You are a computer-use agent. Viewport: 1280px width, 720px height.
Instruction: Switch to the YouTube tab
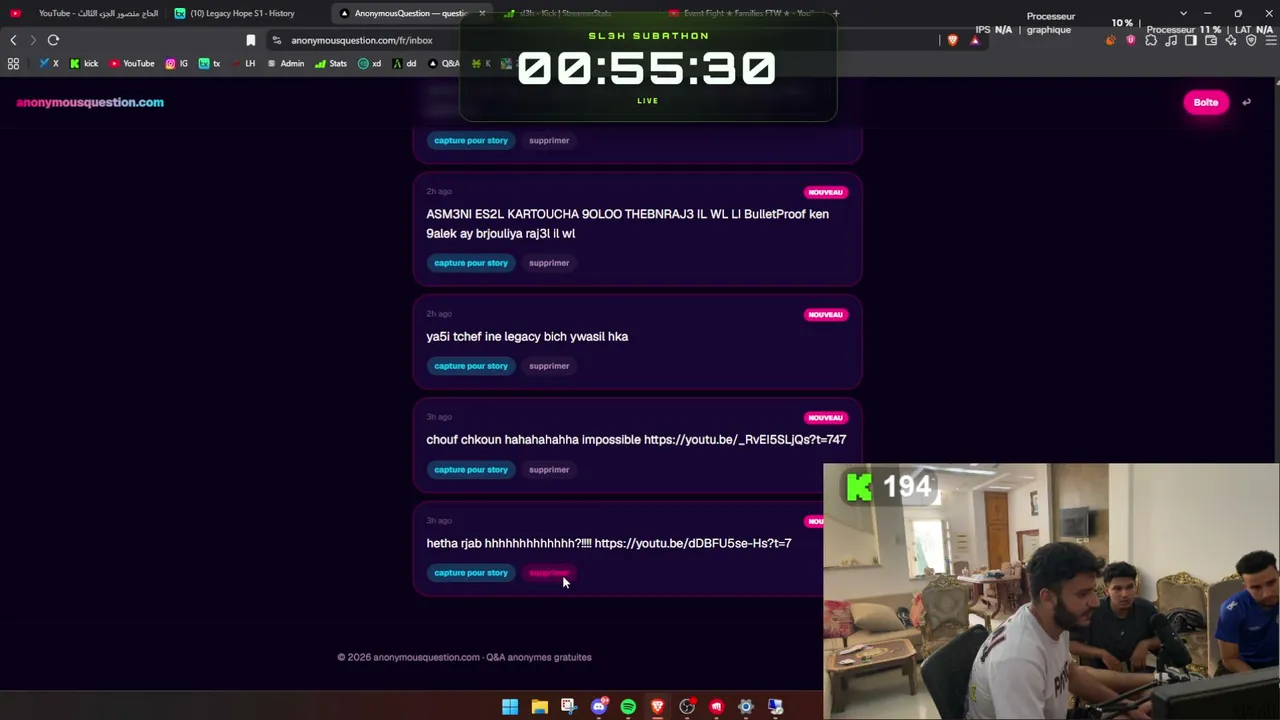click(85, 13)
